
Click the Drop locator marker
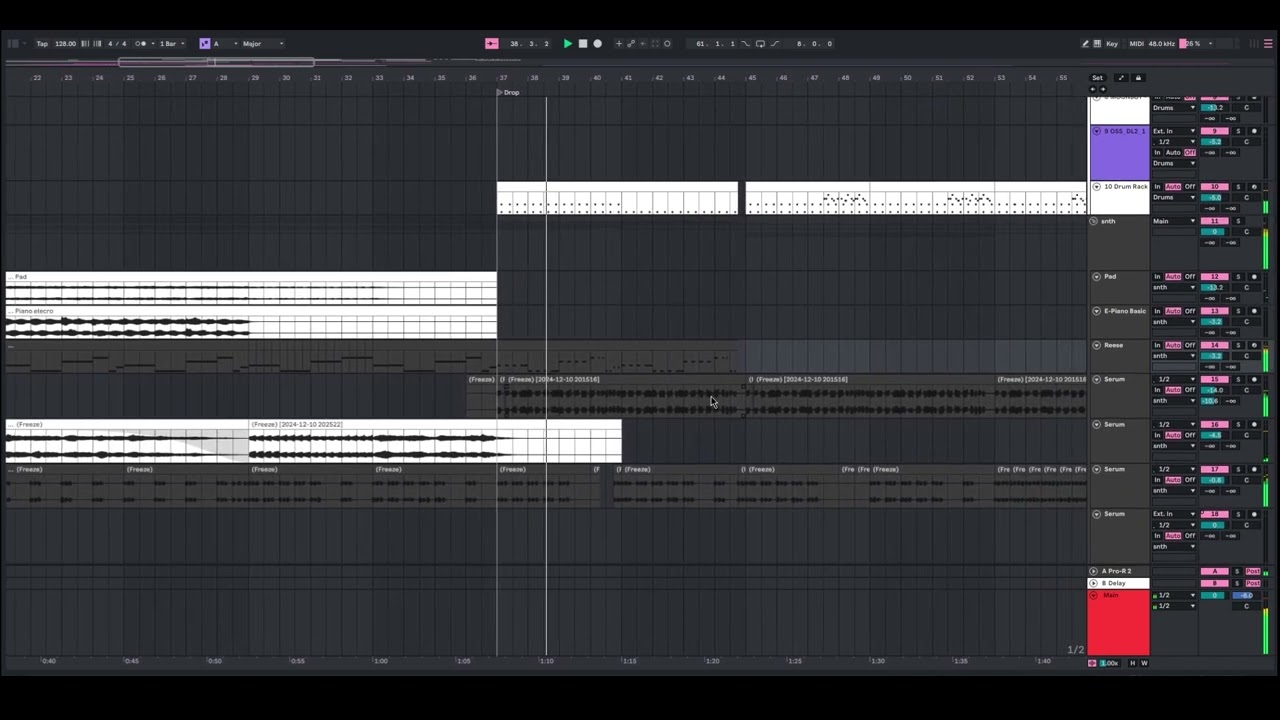click(x=510, y=92)
